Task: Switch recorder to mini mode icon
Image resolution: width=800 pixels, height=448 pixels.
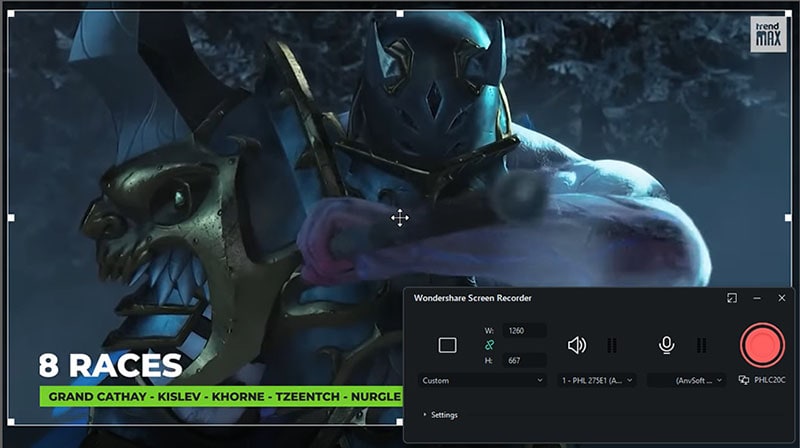Action: [x=732, y=298]
